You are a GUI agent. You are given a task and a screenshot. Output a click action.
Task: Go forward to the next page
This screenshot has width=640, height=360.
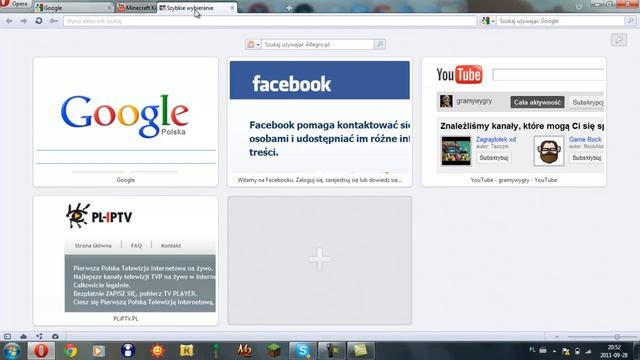[24, 21]
